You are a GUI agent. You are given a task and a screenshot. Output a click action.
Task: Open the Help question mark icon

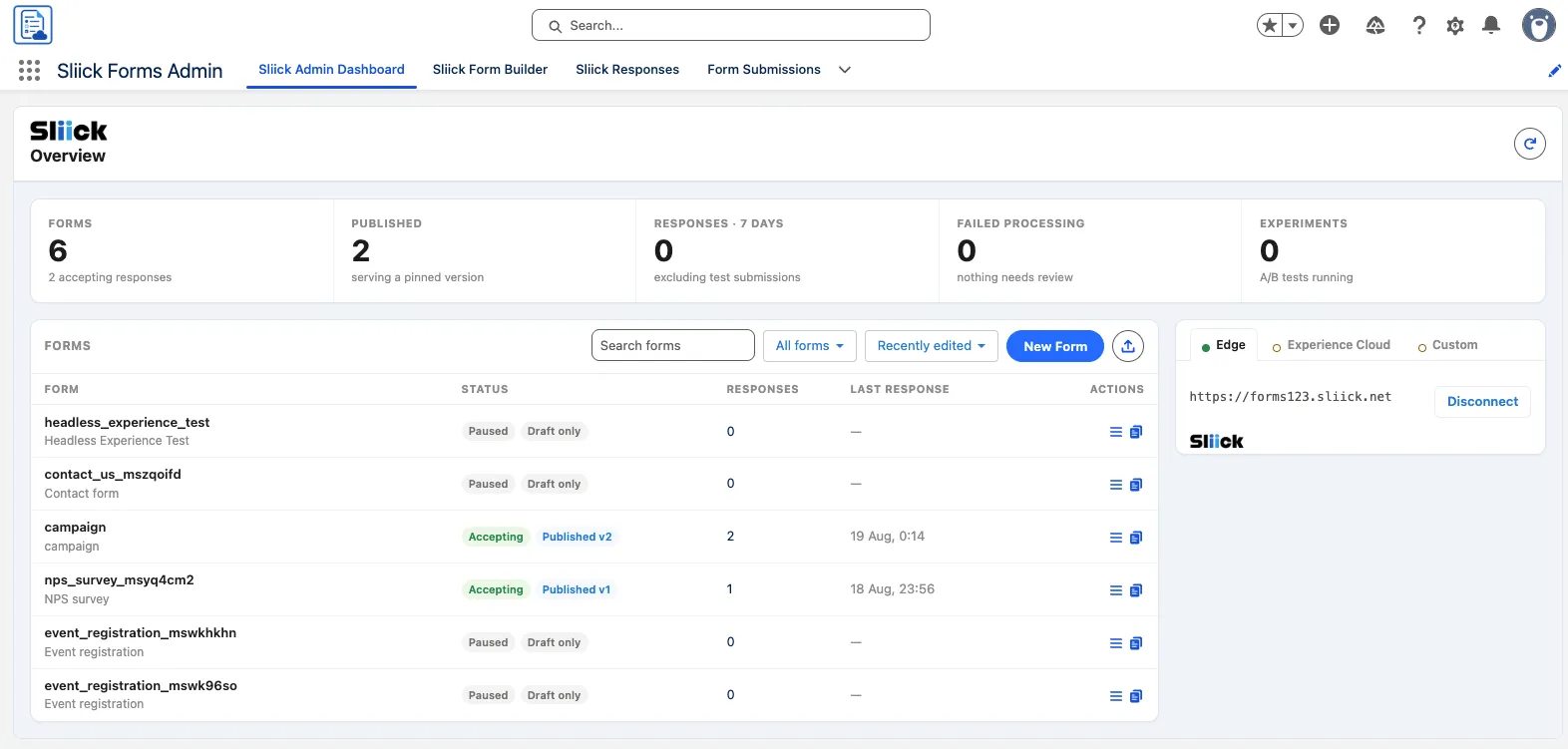pyautogui.click(x=1418, y=25)
